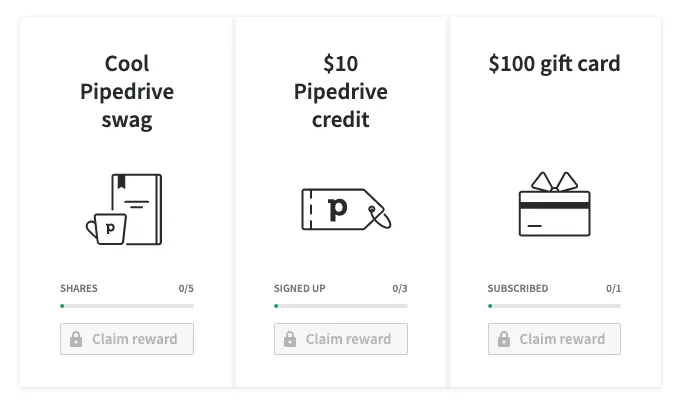This screenshot has width=684, height=406.
Task: Click the SUBSCRIBED label
Action: pos(518,288)
